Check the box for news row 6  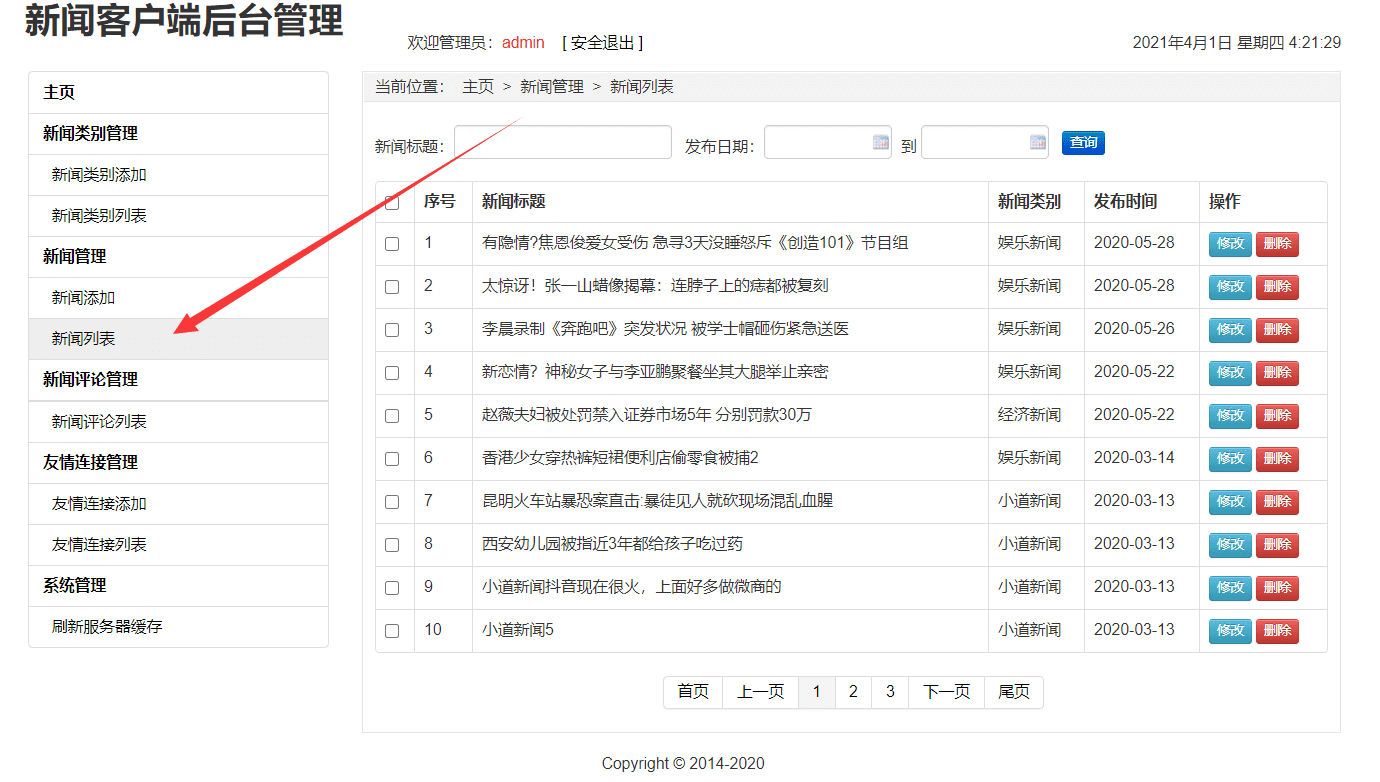392,459
